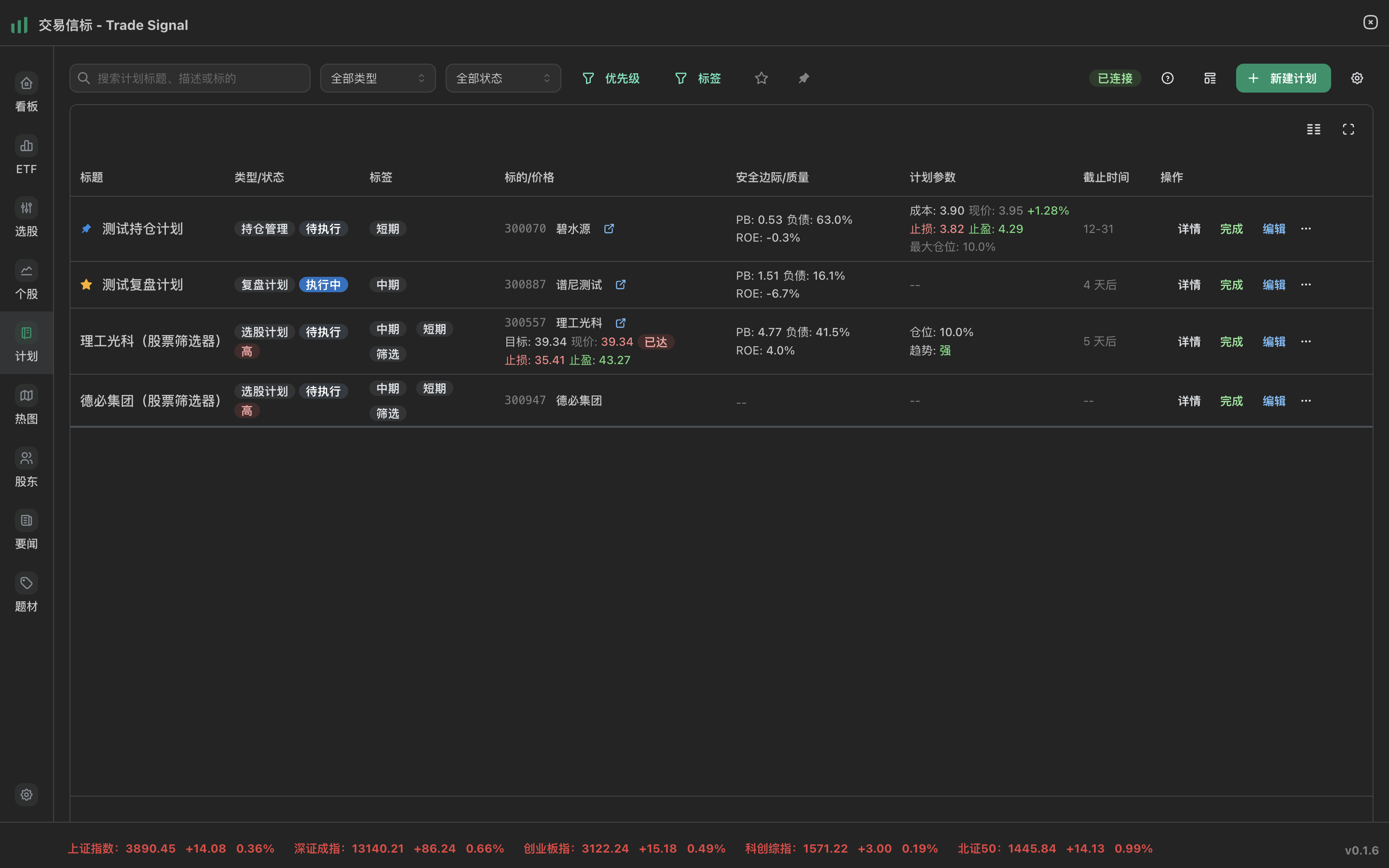Open more actions for 德必集团 plan

1306,401
